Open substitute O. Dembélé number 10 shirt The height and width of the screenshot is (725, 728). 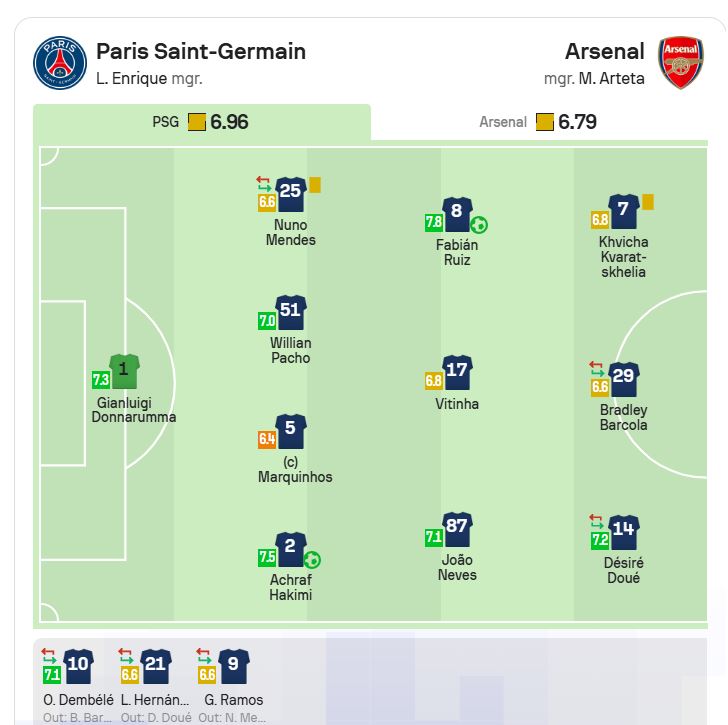78,666
